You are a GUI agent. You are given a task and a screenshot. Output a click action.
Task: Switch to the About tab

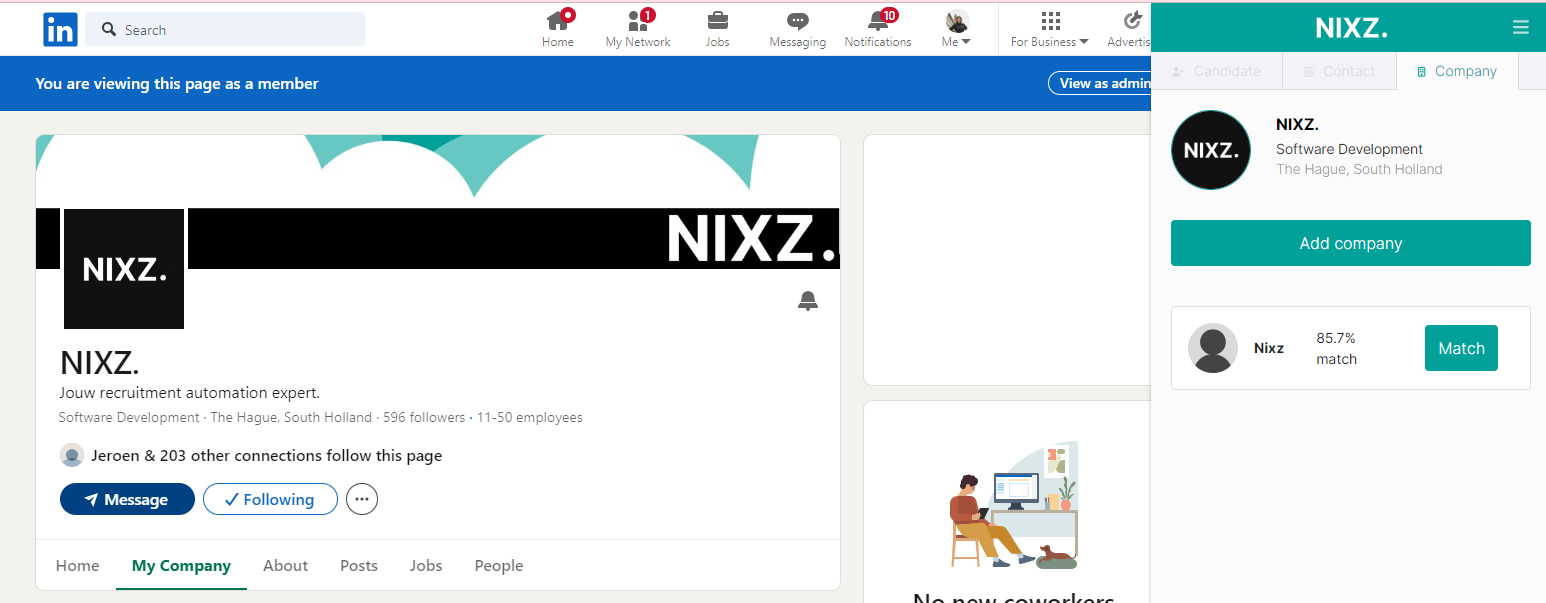(x=285, y=566)
